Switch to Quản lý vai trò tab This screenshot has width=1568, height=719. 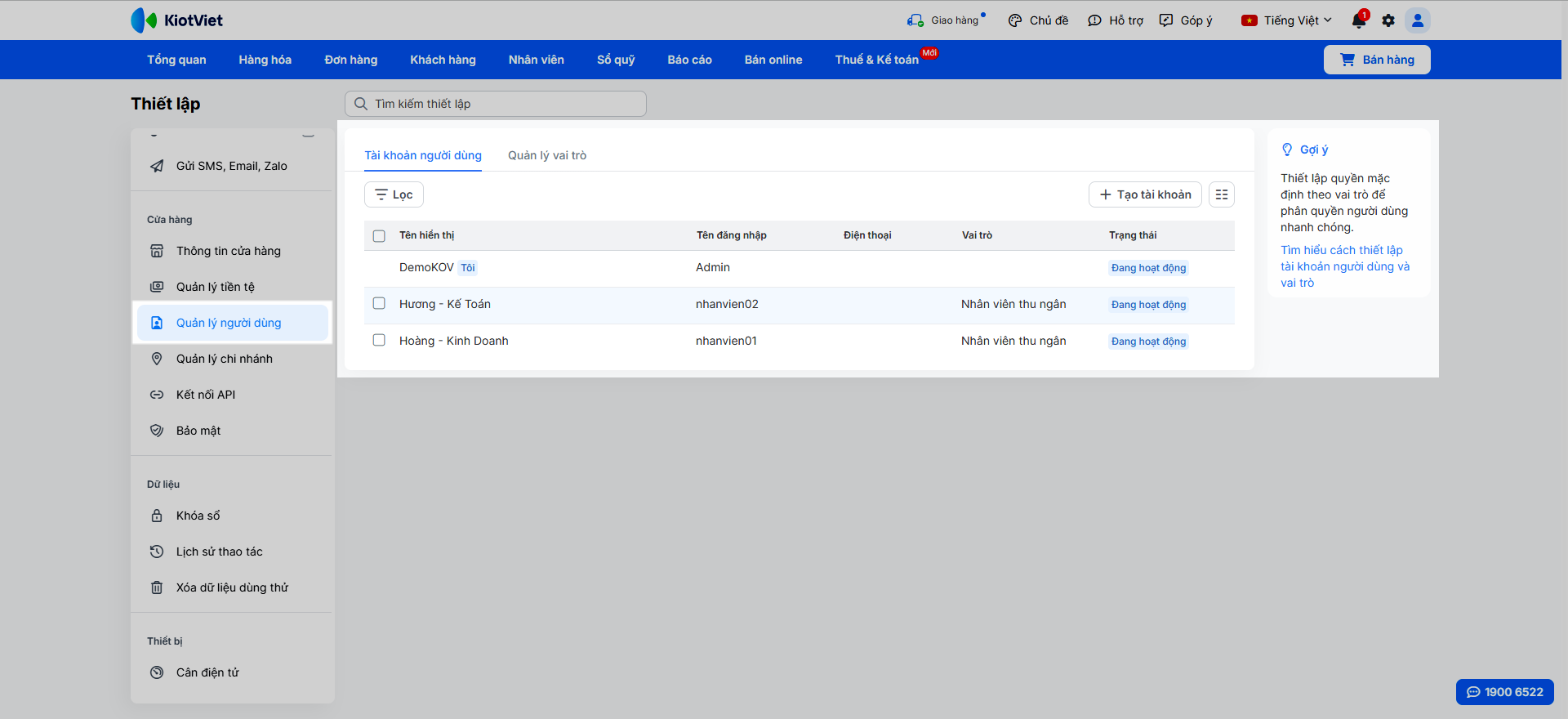(x=547, y=155)
